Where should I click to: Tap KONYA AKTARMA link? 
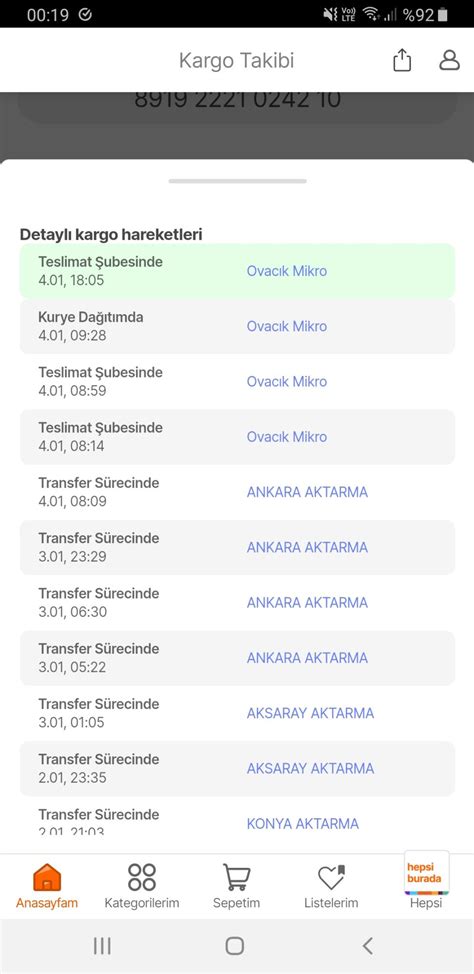tap(303, 824)
